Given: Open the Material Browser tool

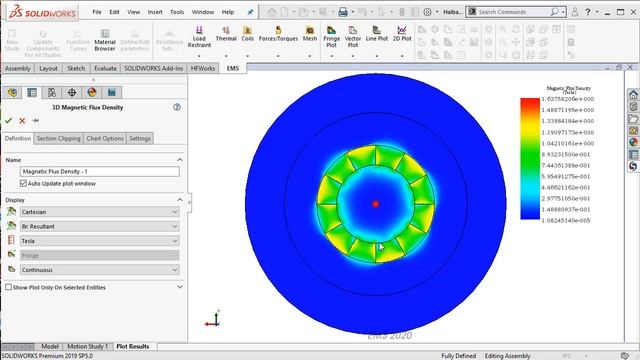Looking at the screenshot, I should (x=105, y=39).
